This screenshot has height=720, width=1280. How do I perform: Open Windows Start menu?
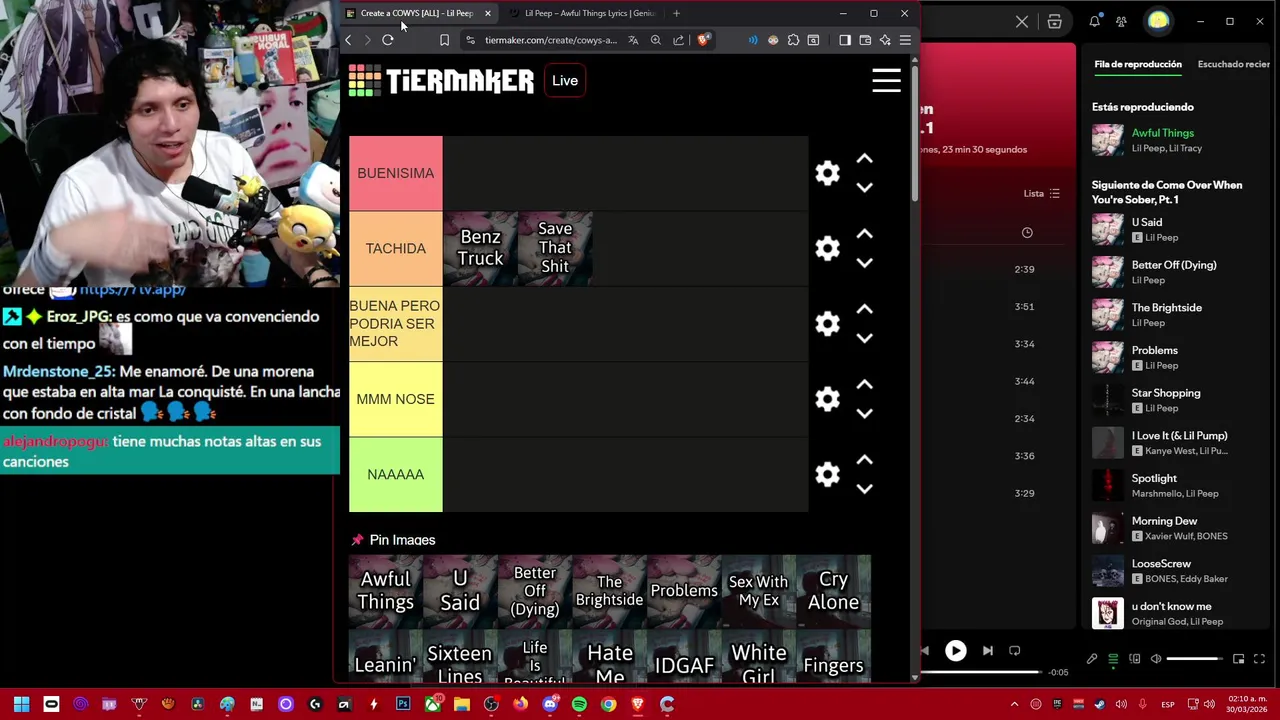coord(21,704)
